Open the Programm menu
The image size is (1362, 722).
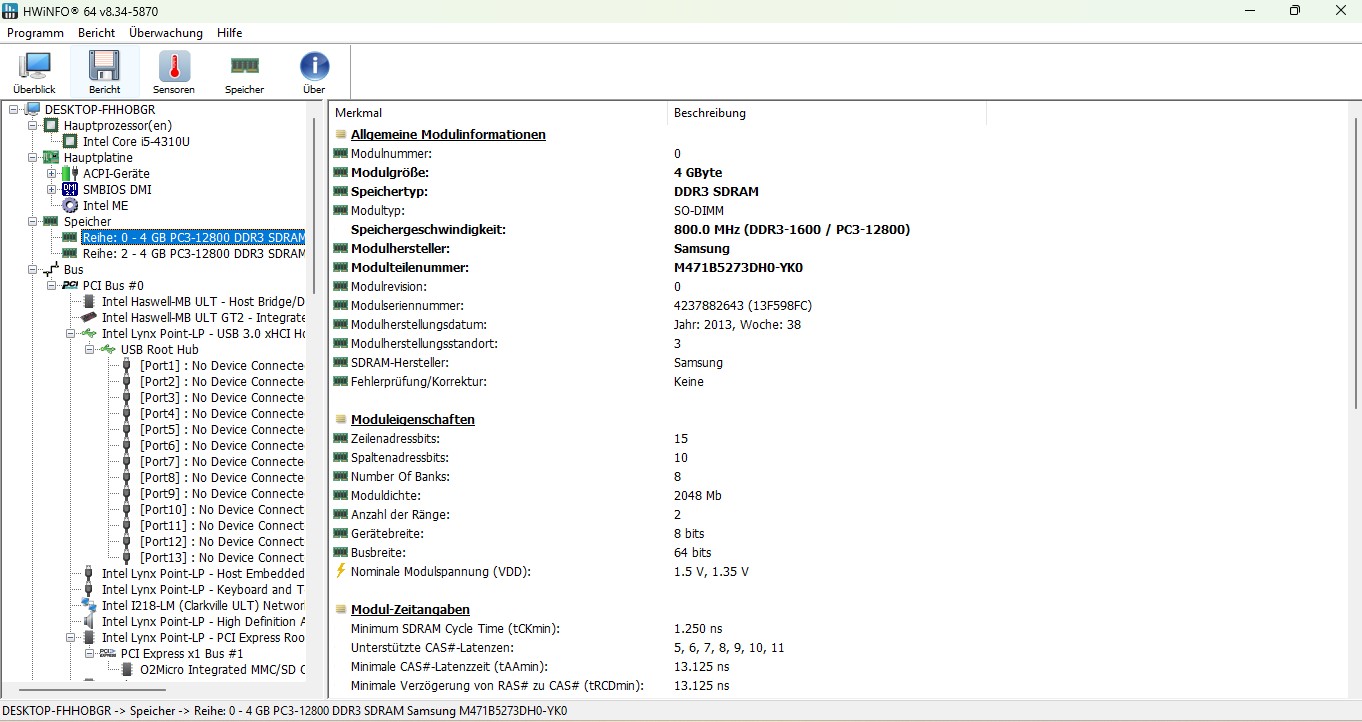pyautogui.click(x=35, y=33)
